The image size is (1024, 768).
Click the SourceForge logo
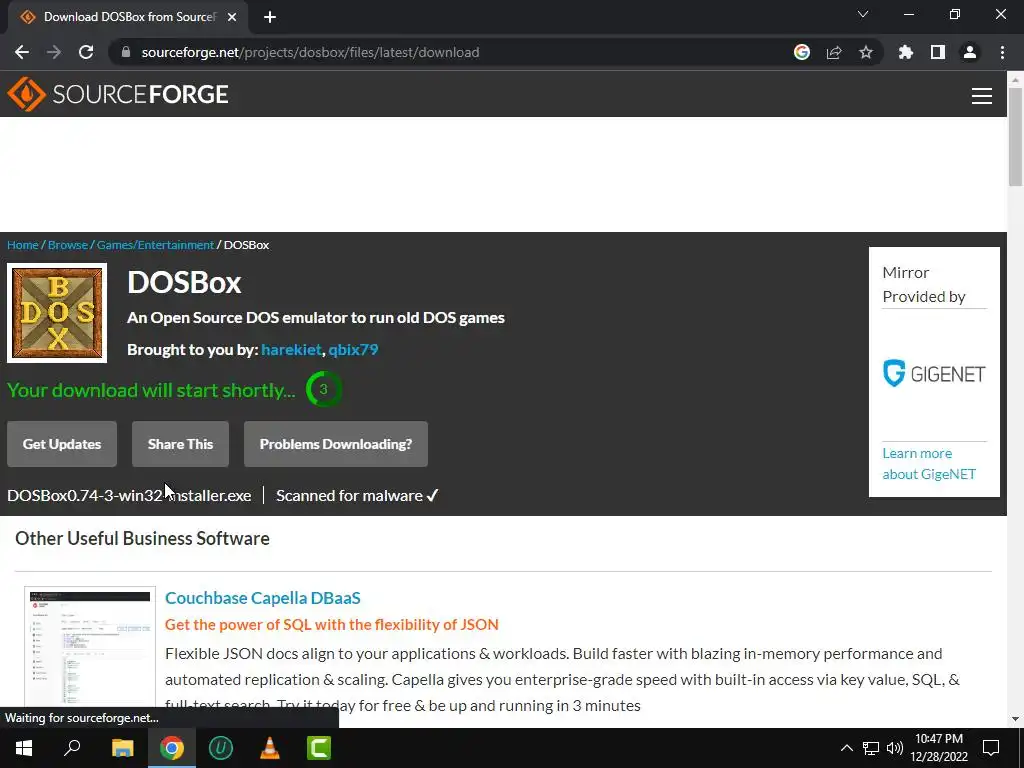pos(118,94)
